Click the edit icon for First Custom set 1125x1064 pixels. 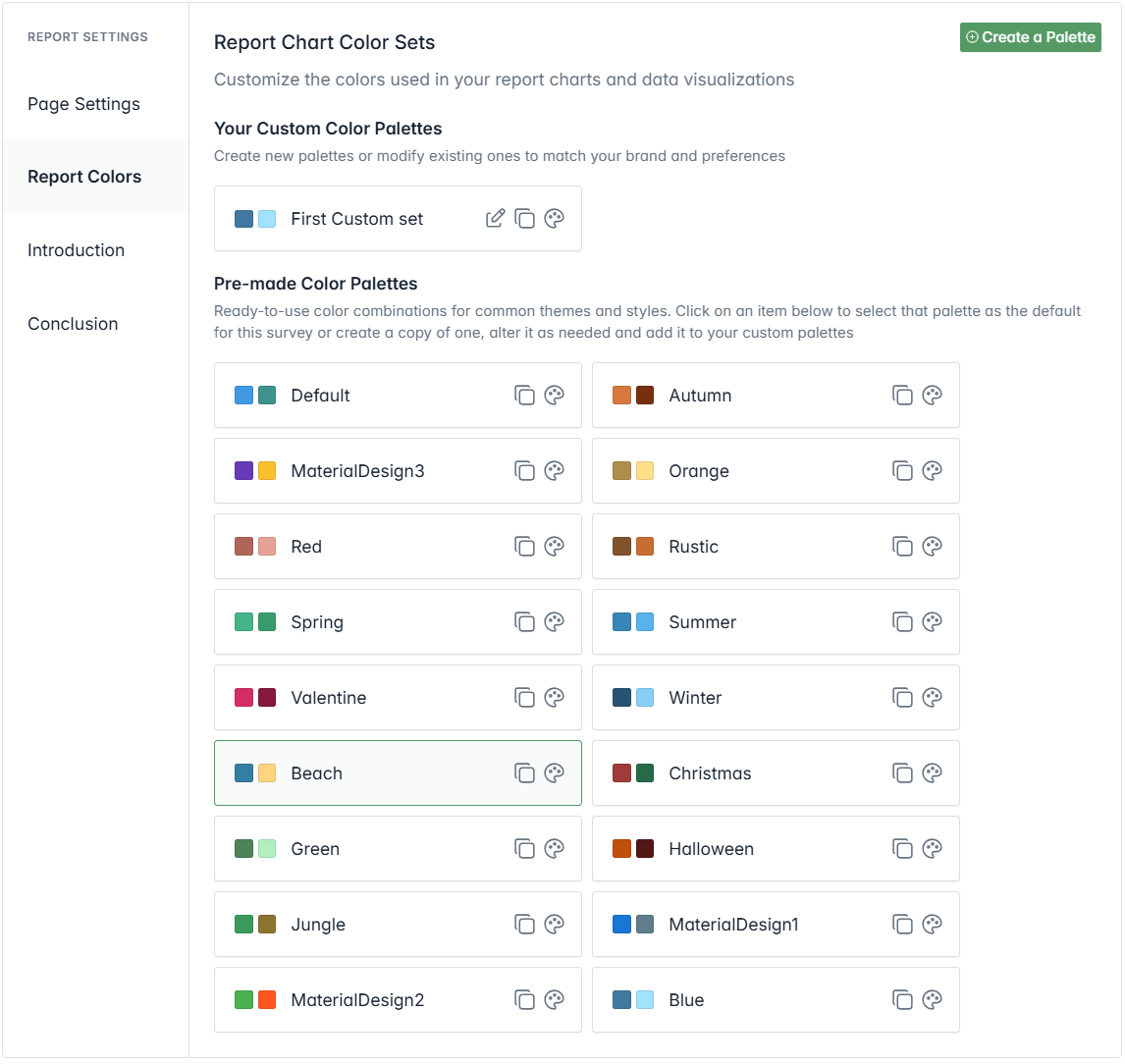(496, 219)
